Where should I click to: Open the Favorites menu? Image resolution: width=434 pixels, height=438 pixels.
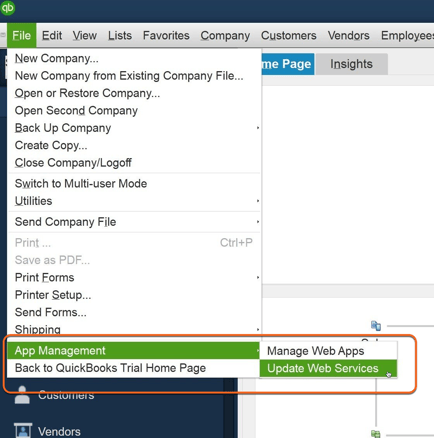(166, 35)
